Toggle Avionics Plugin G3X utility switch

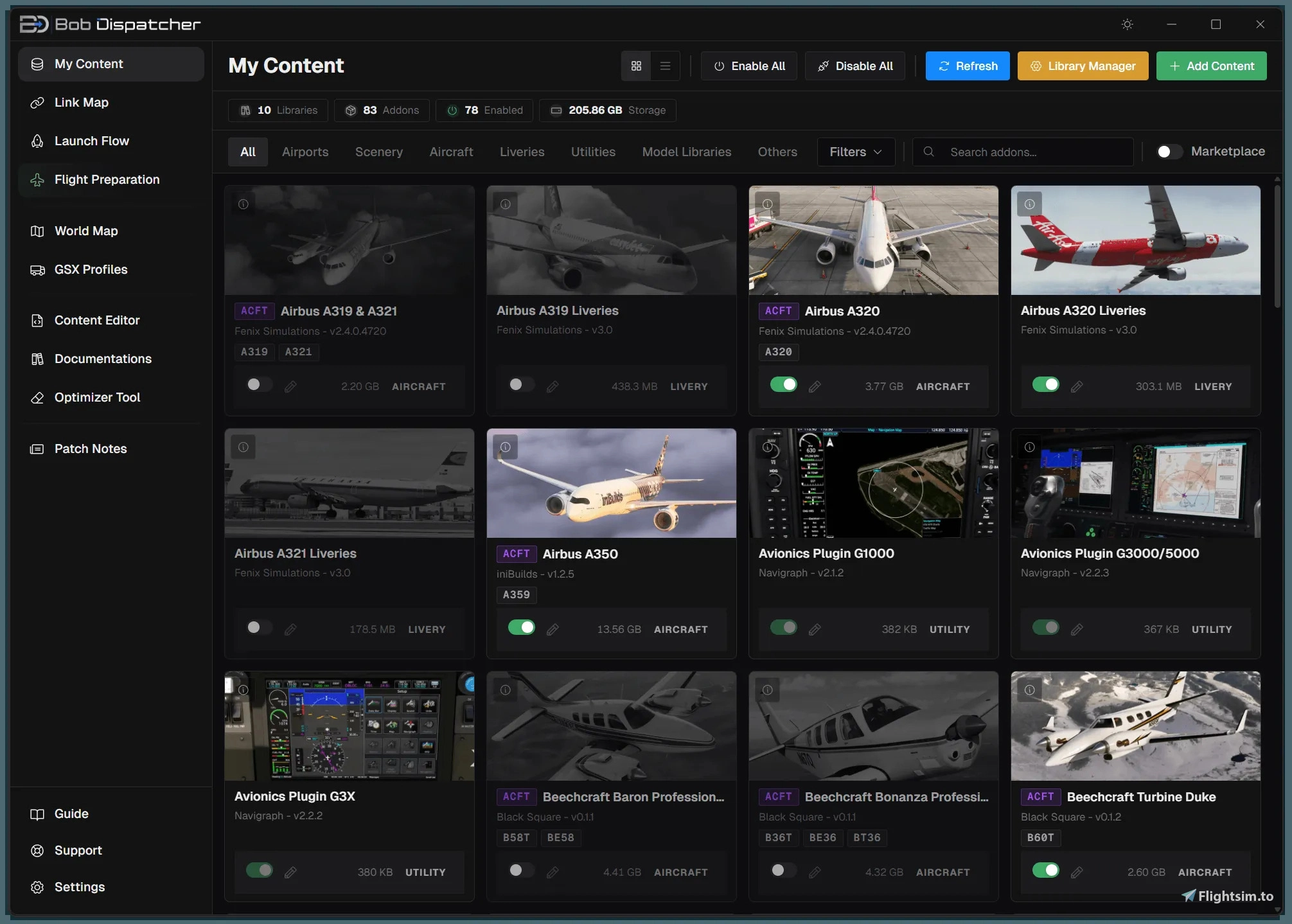pos(259,870)
